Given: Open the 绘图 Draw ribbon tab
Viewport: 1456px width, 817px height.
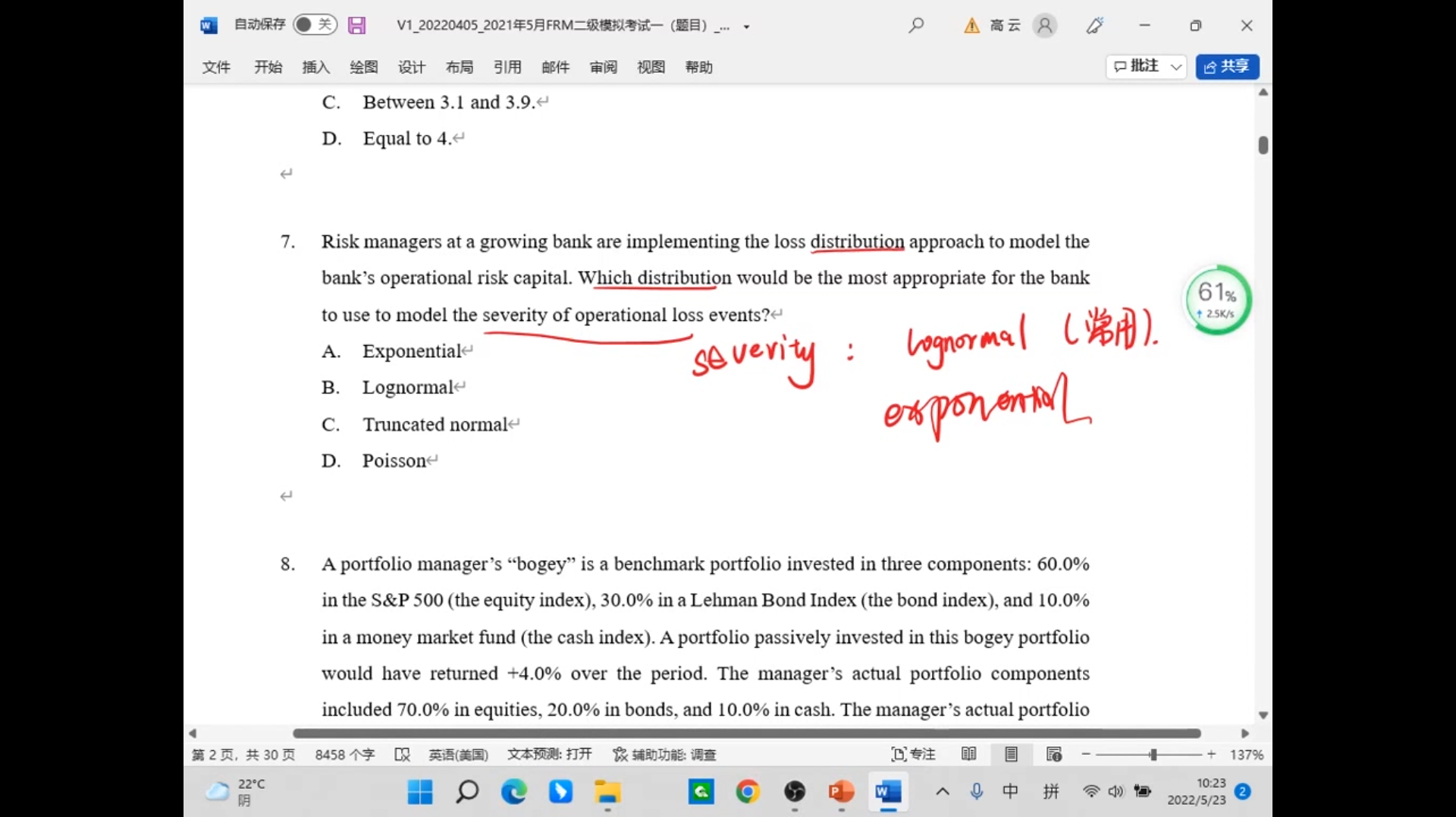Looking at the screenshot, I should click(x=363, y=68).
